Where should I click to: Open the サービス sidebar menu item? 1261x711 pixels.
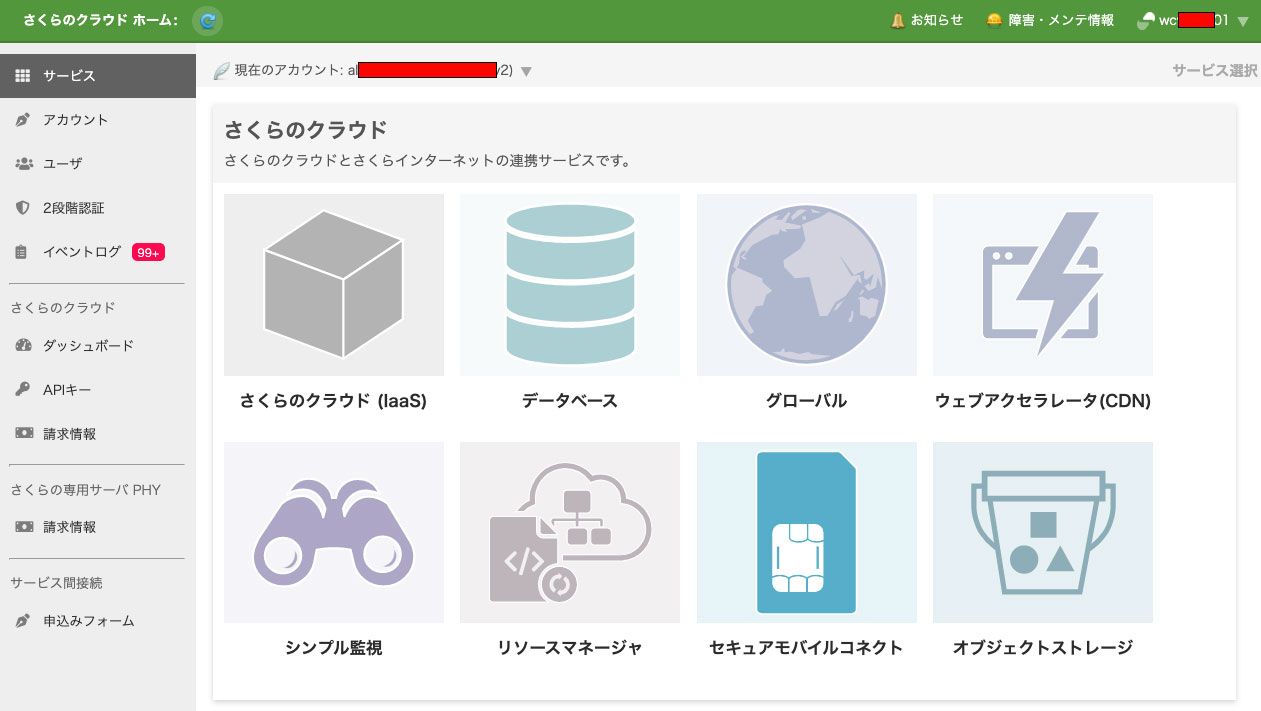[98, 76]
